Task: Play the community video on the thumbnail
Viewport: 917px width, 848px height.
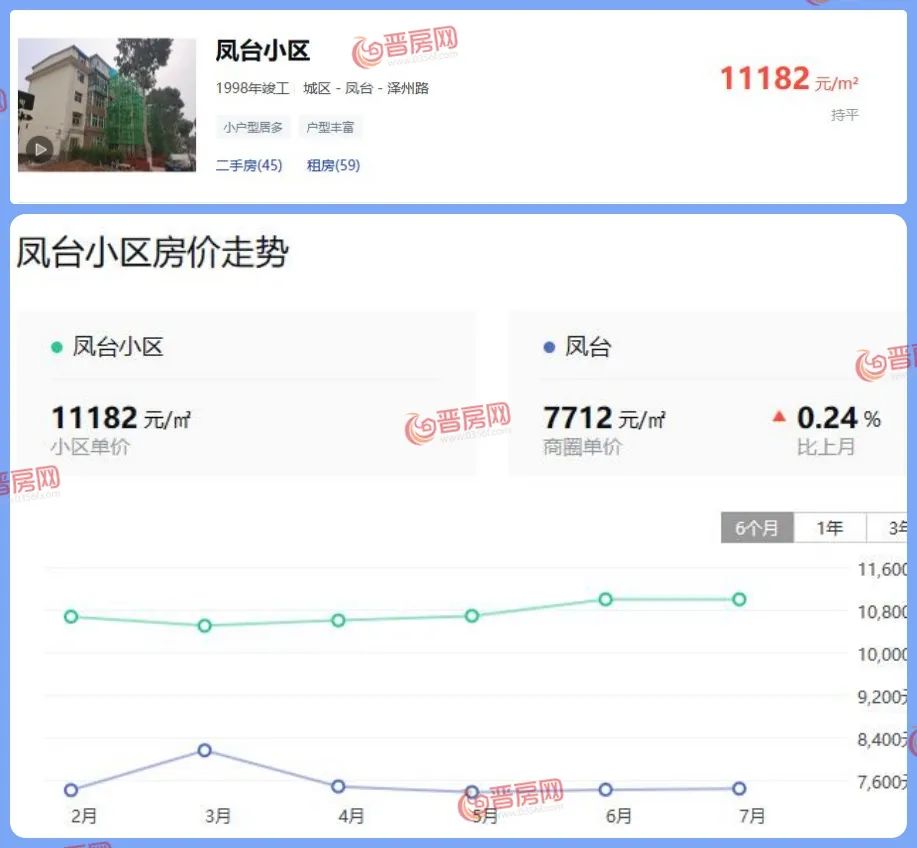Action: pyautogui.click(x=40, y=150)
